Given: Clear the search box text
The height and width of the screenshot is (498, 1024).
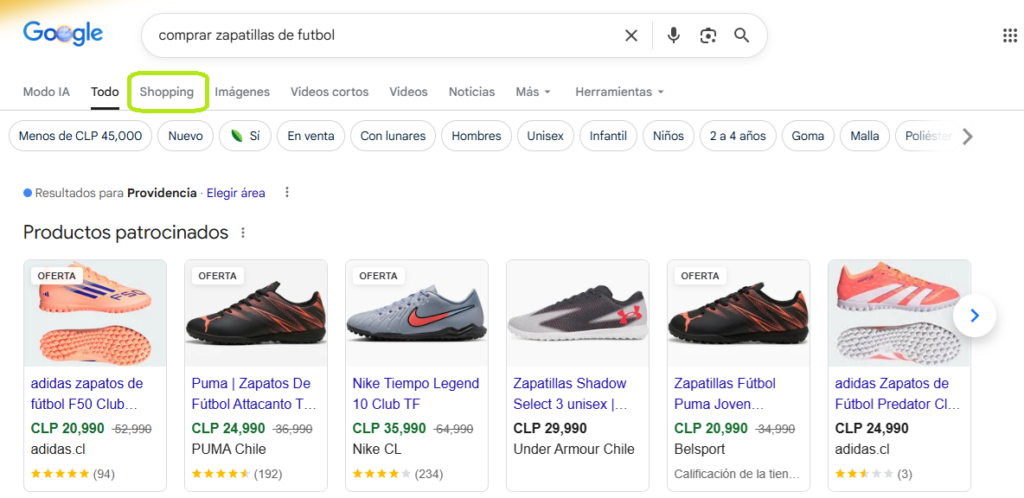Looking at the screenshot, I should (x=631, y=36).
